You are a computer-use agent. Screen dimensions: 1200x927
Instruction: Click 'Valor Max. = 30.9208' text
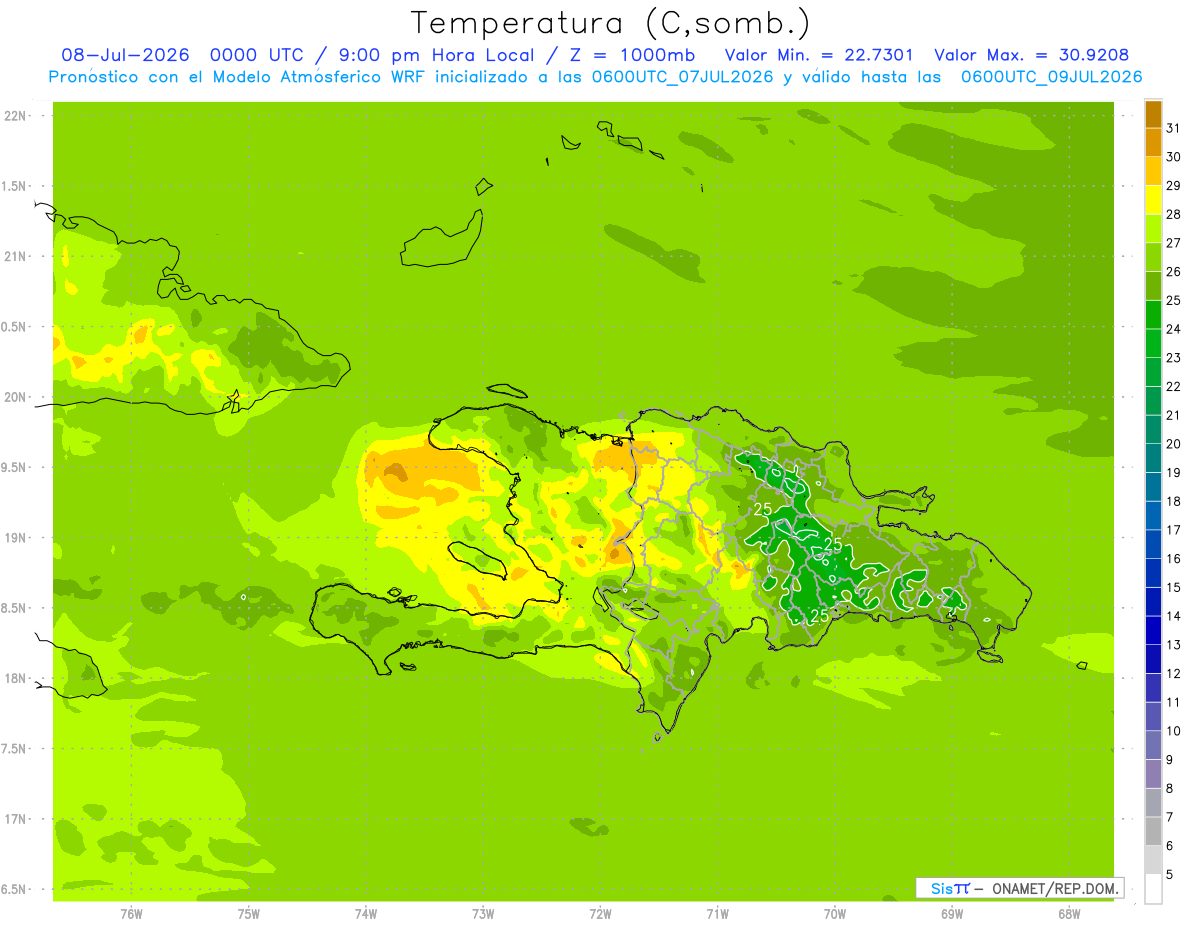coord(1031,55)
